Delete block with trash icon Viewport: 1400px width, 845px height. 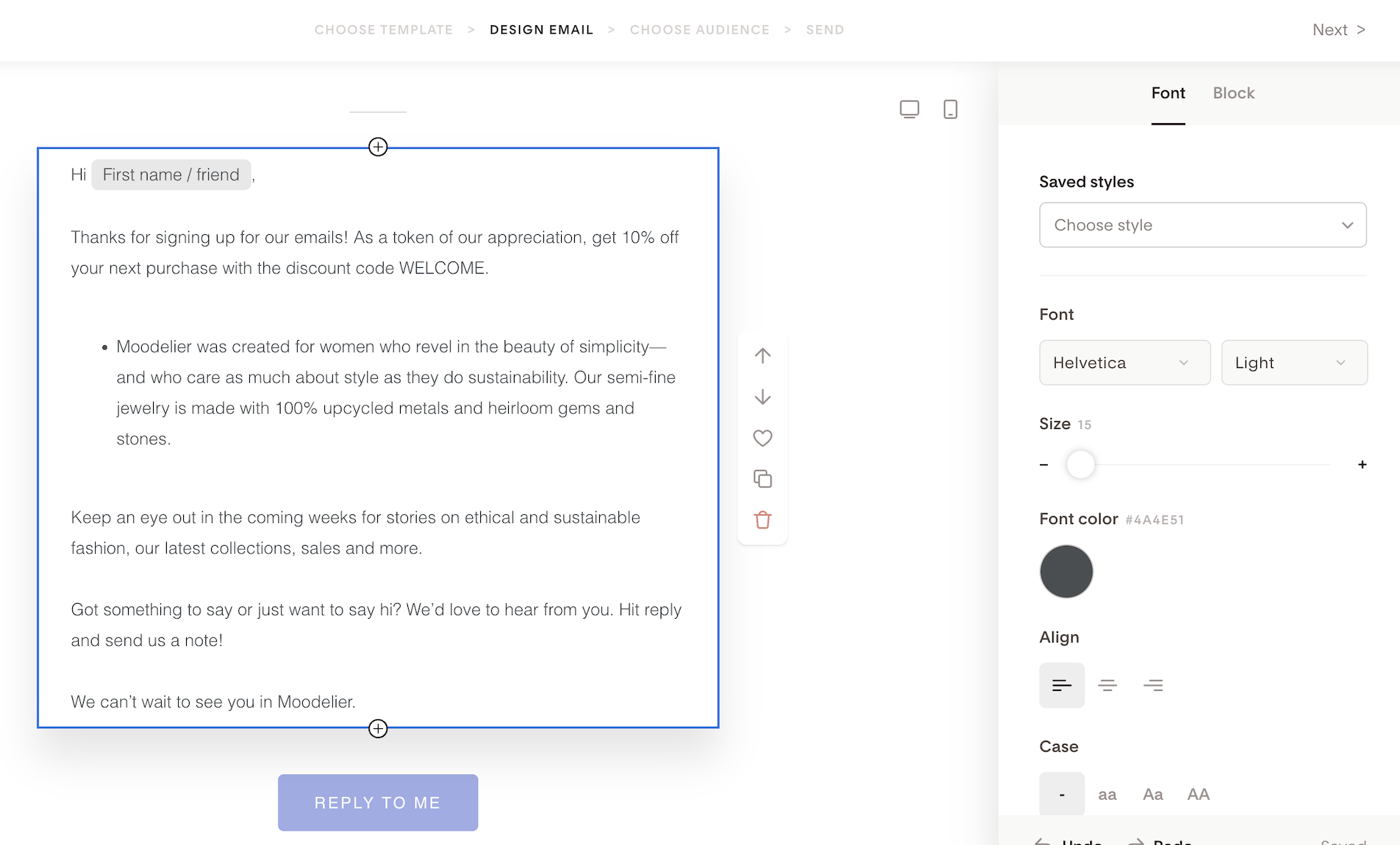[762, 520]
